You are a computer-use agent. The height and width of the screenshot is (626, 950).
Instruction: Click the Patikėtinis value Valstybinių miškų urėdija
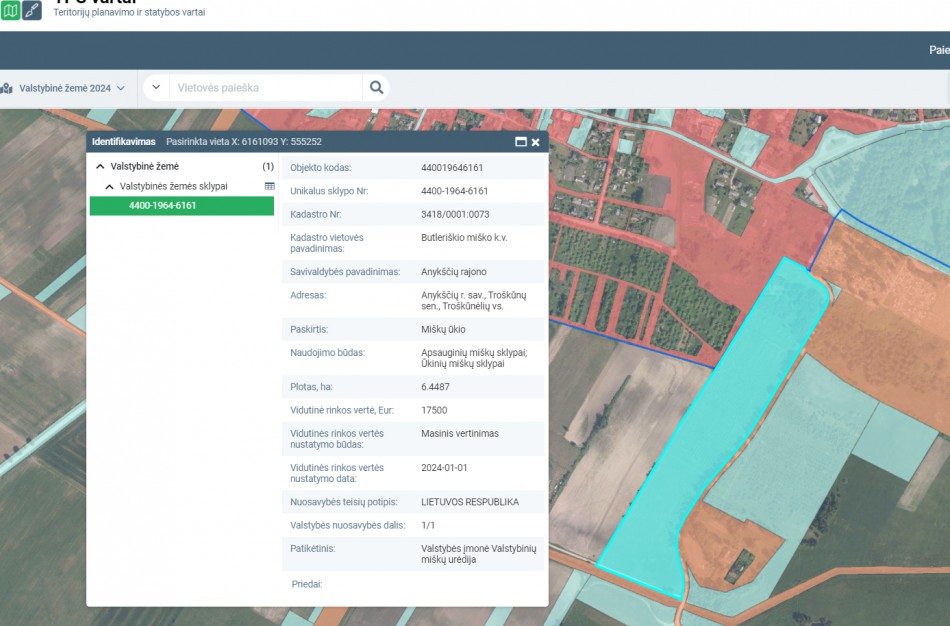[x=479, y=554]
